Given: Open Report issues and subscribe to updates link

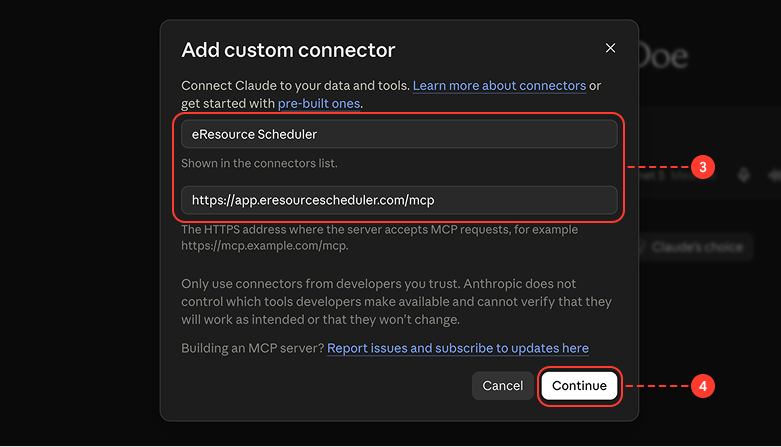Looking at the screenshot, I should tap(458, 348).
